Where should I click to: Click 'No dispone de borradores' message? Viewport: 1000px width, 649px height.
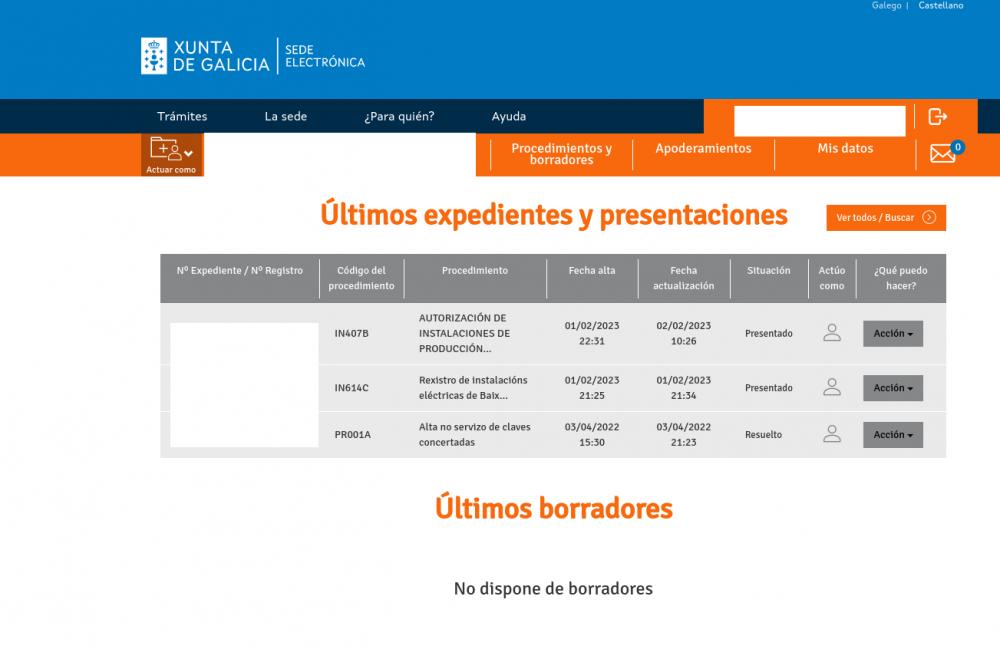coord(554,588)
